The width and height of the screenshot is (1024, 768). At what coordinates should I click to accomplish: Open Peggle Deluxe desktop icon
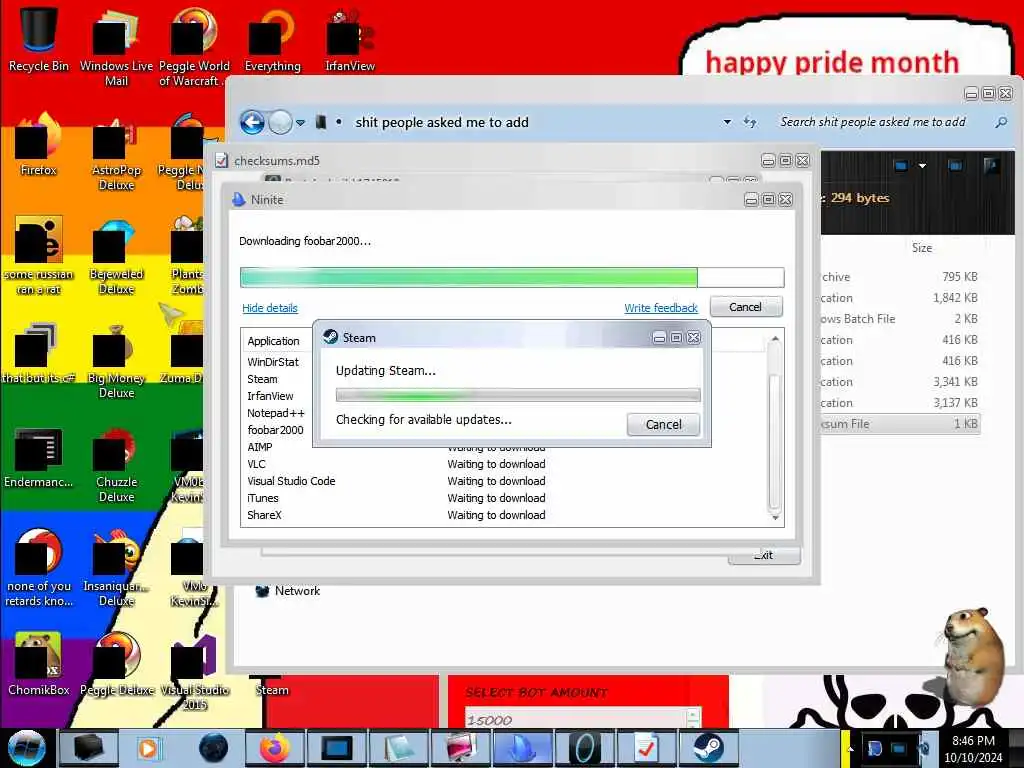point(116,664)
